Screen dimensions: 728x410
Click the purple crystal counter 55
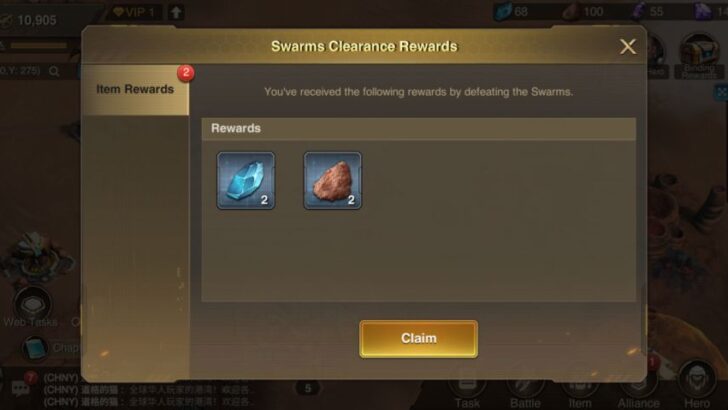point(648,12)
